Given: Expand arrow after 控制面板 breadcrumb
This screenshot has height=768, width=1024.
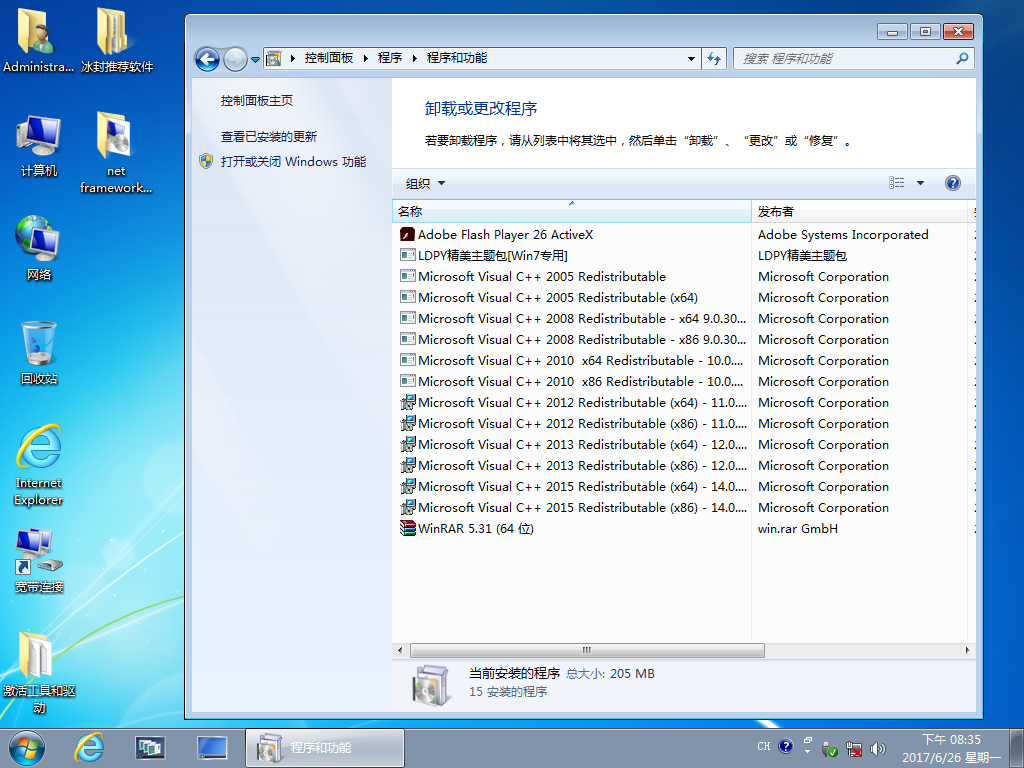Looking at the screenshot, I should [366, 59].
